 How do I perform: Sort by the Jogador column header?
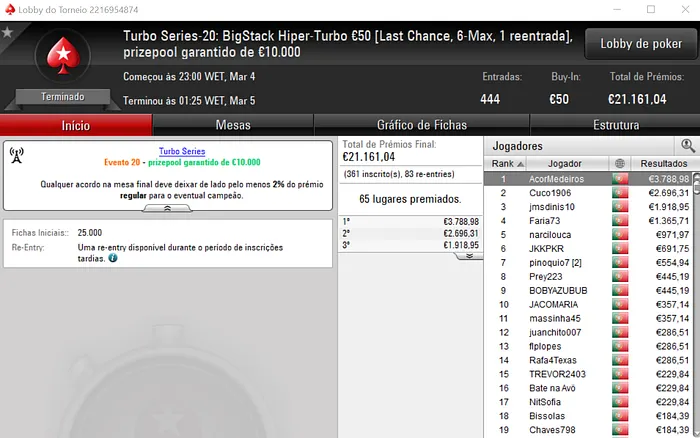[567, 163]
